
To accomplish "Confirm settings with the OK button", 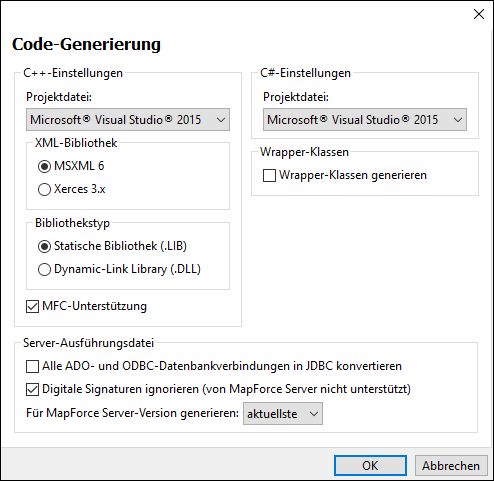I will (x=370, y=465).
